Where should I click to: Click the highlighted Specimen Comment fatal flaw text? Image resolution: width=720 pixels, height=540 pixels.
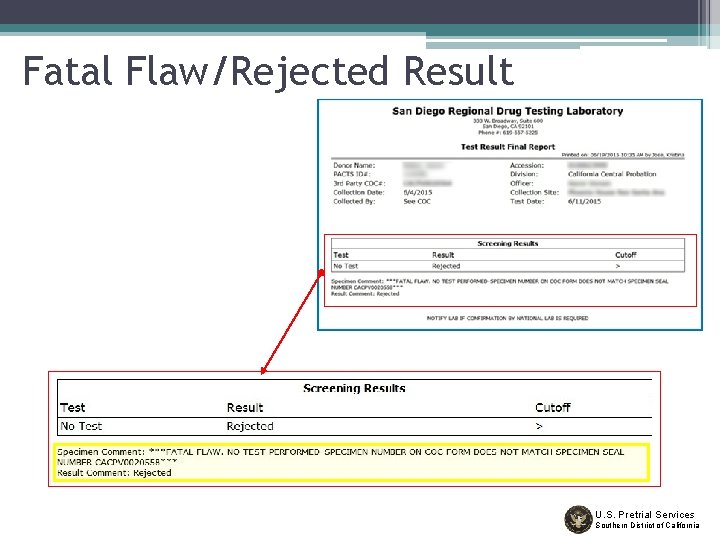point(340,456)
